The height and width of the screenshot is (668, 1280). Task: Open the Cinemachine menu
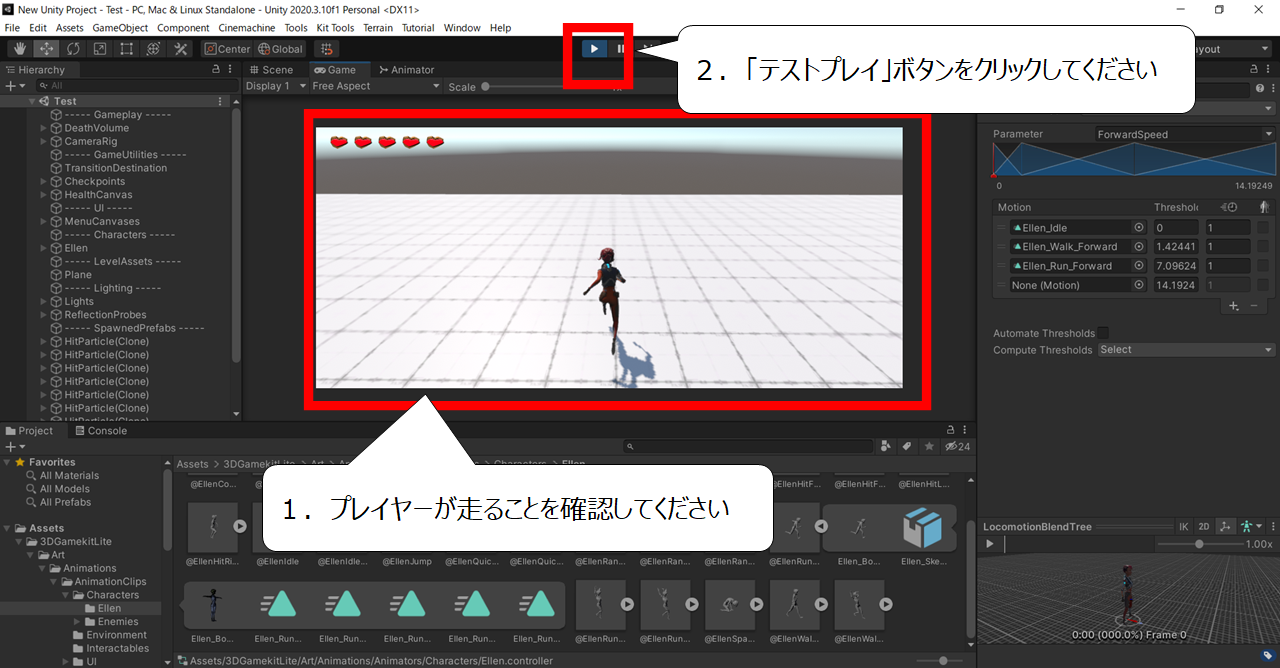coord(248,28)
